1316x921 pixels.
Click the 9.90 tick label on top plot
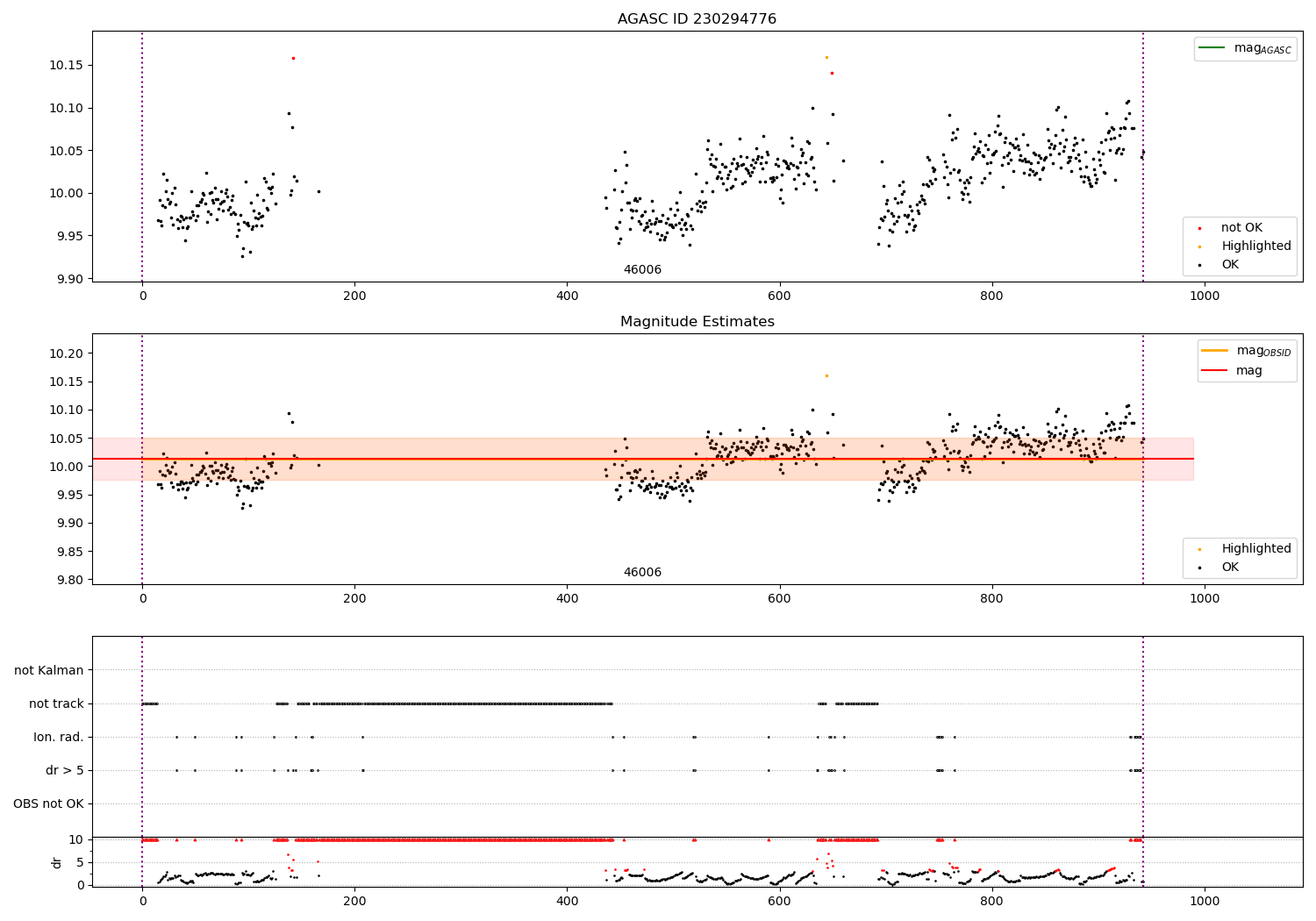coord(69,279)
